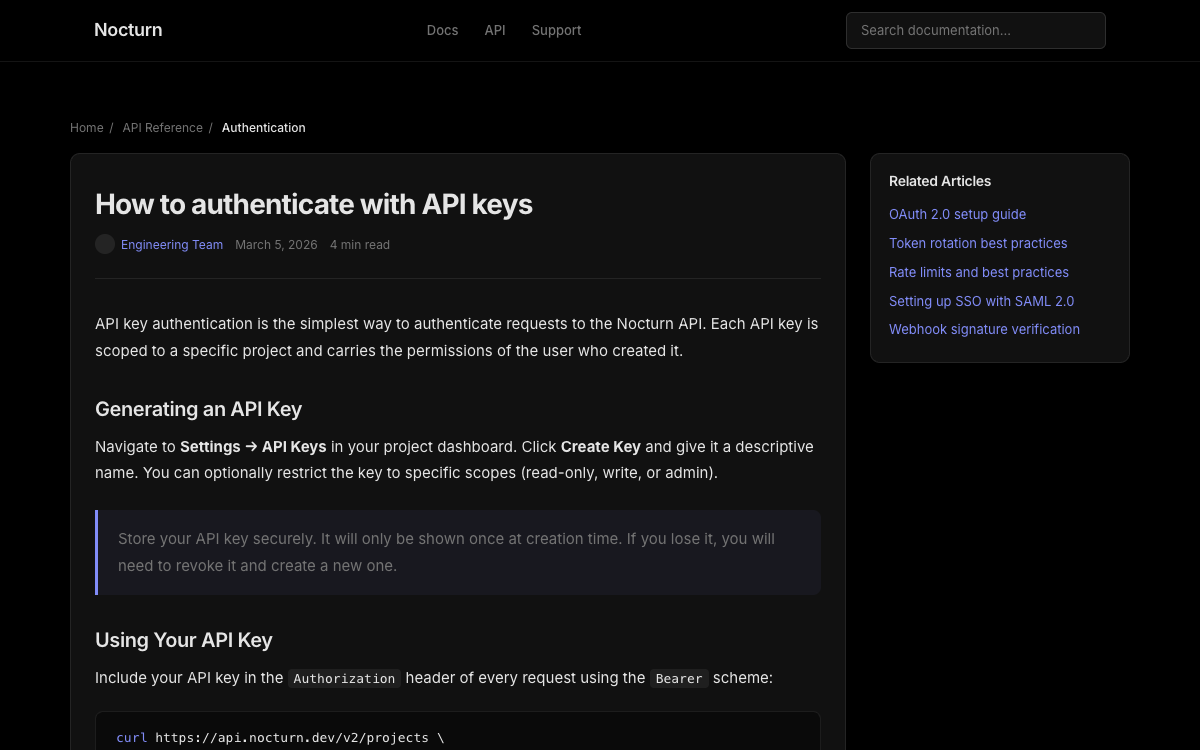Screen dimensions: 1200x750
Task: Focus the Search documentation field
Action: (976, 30)
